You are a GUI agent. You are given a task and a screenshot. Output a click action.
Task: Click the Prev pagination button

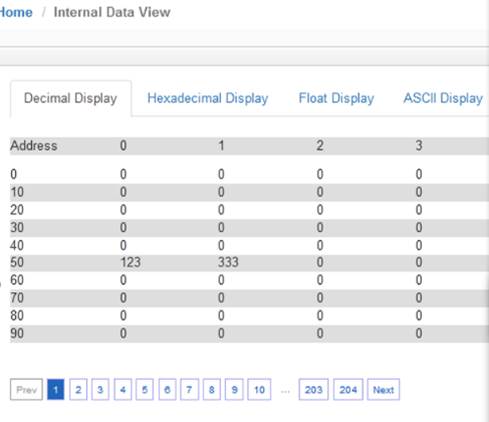click(x=26, y=389)
